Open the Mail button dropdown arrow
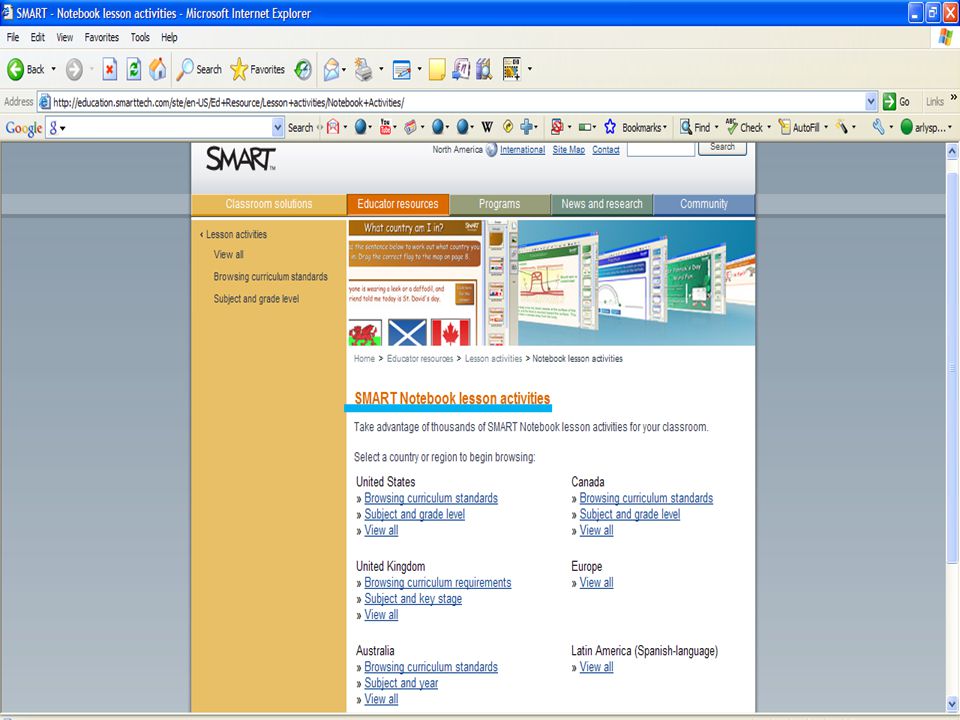 click(x=344, y=69)
